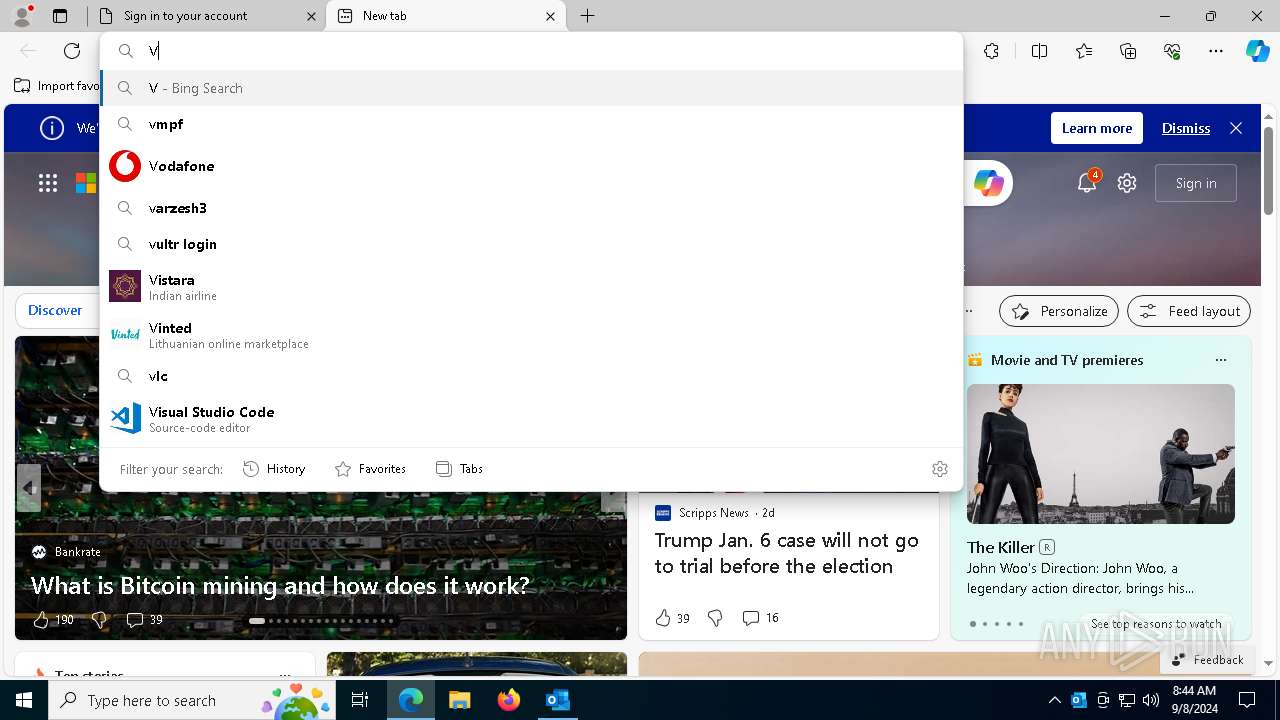This screenshot has height=720, width=1280.
Task: Open the Import favorites bookmark item
Action: pyautogui.click(x=58, y=86)
